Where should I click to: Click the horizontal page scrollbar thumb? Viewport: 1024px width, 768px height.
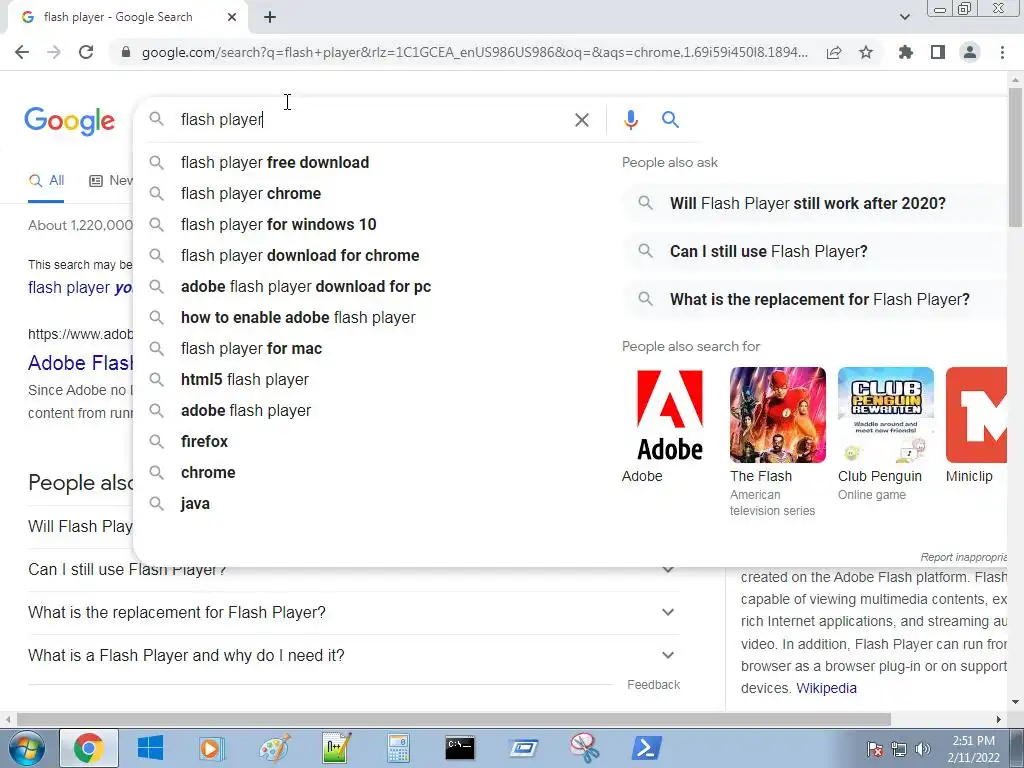453,719
